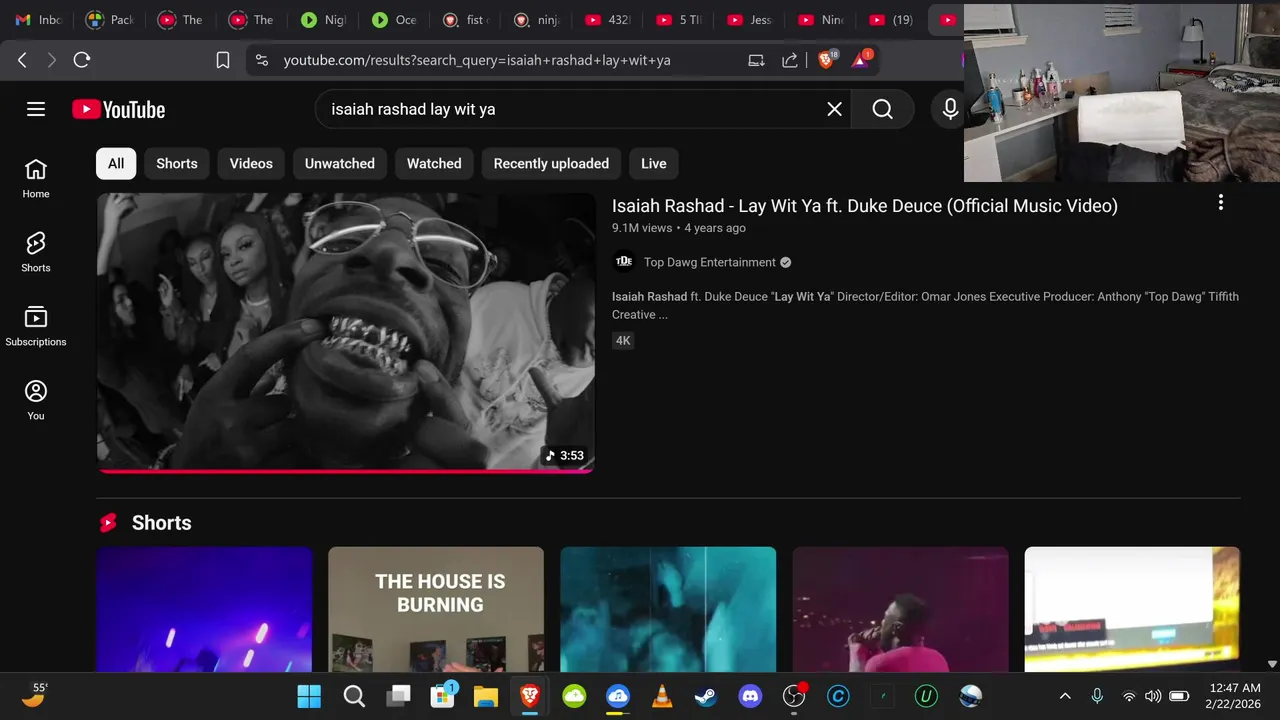
Task: Open the red-shirt concert performer short
Action: point(900,609)
